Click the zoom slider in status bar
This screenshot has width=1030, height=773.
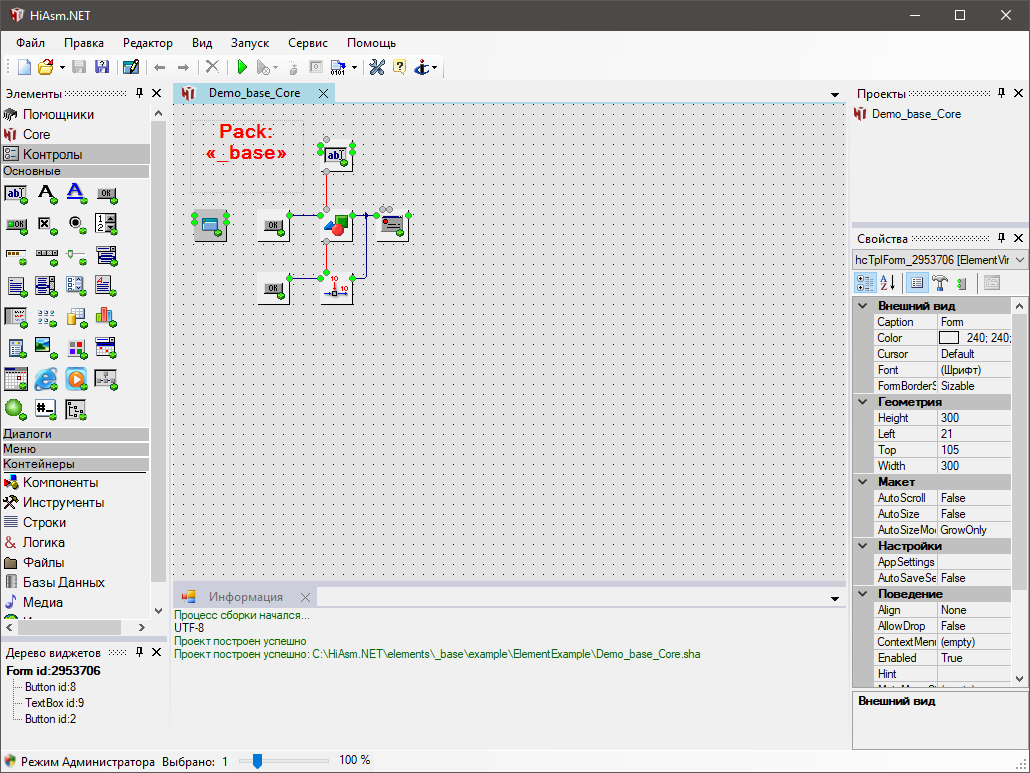257,761
